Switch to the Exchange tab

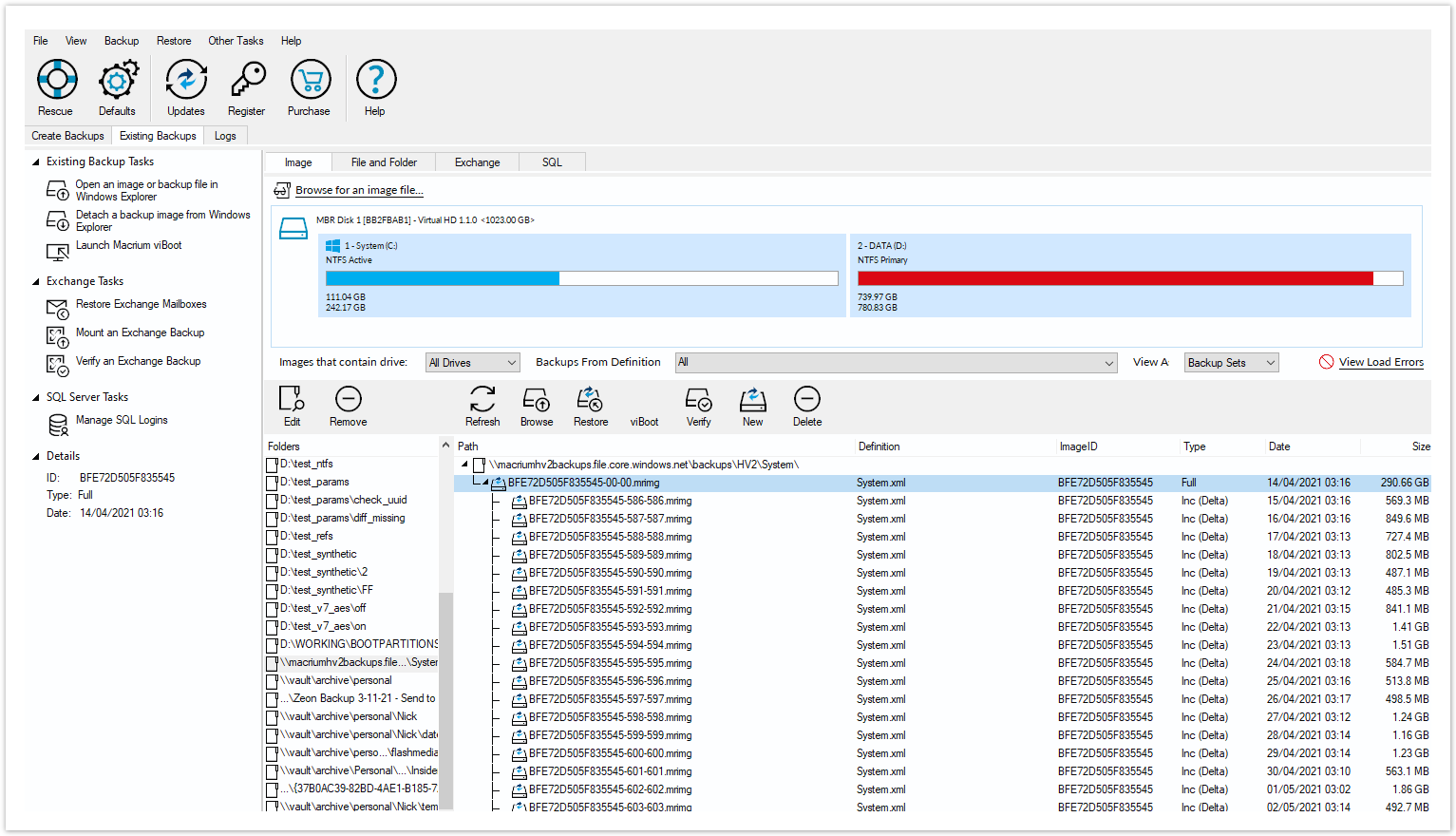point(478,162)
